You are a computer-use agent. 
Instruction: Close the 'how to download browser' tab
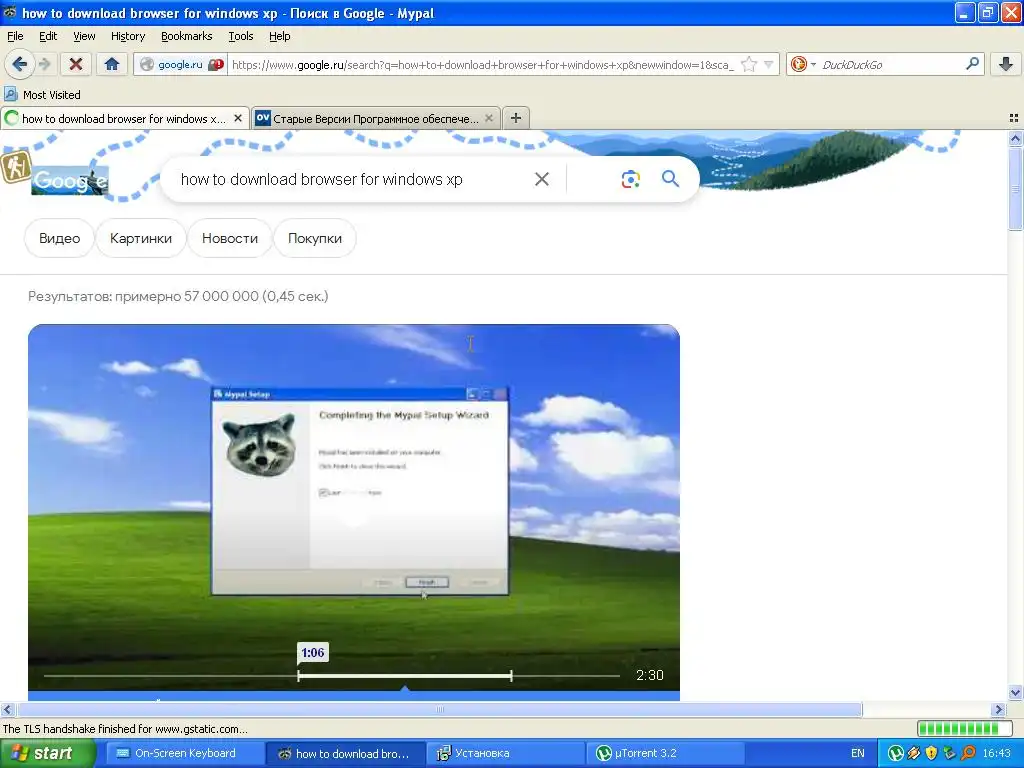coord(238,118)
